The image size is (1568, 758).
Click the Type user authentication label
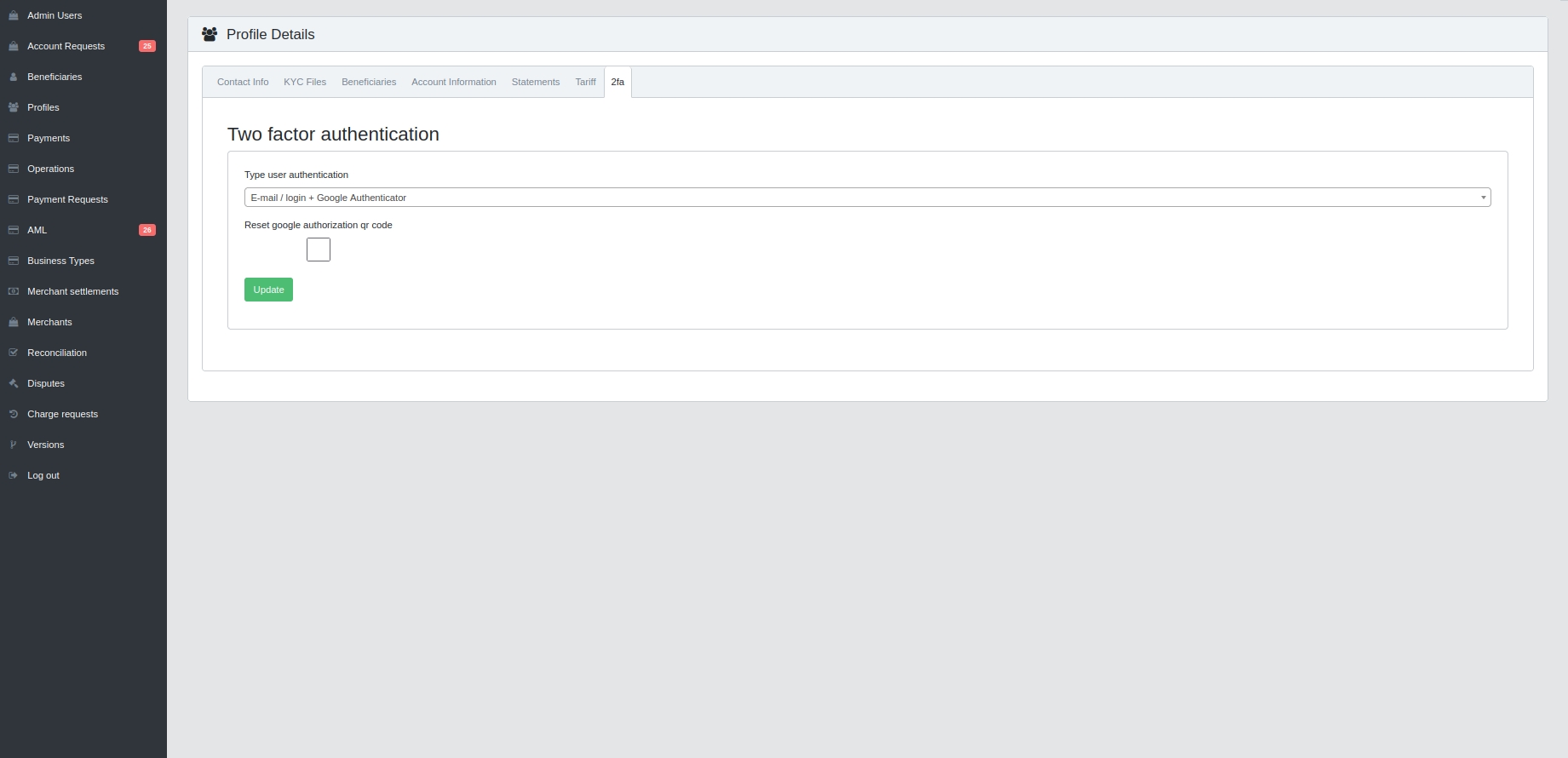click(x=296, y=175)
